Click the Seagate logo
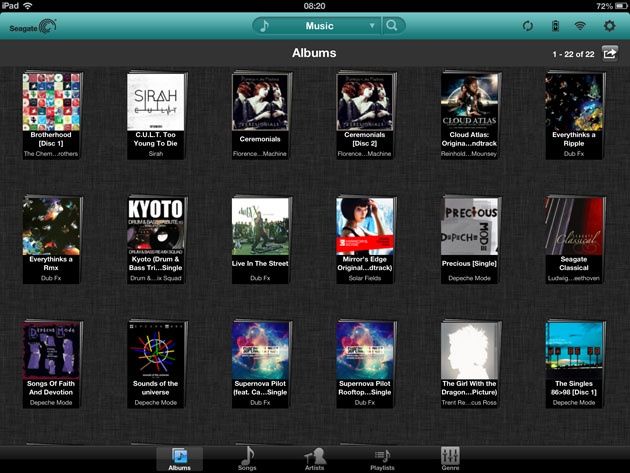Viewport: 630px width, 473px height. click(33, 27)
